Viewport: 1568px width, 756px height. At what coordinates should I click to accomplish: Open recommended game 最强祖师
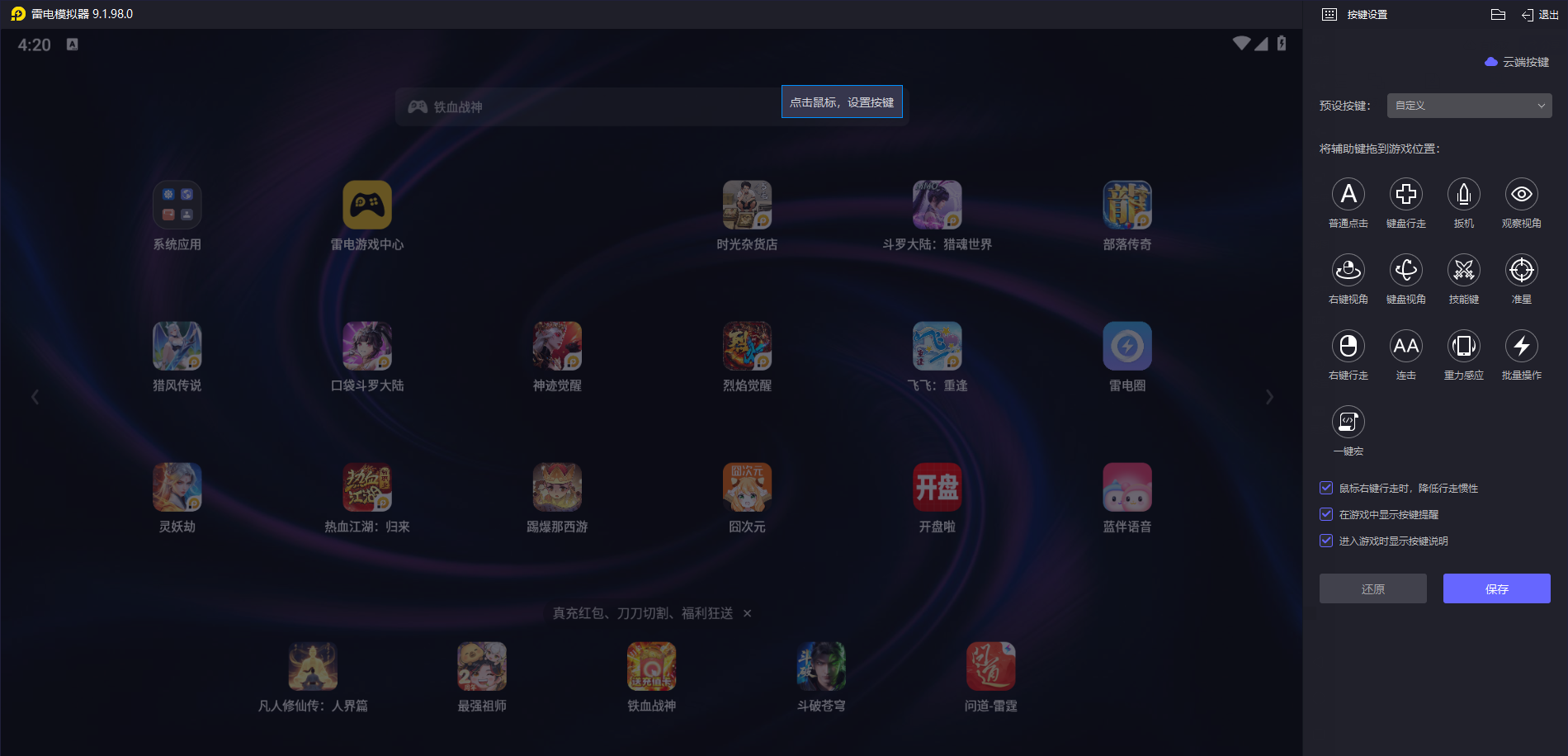pyautogui.click(x=482, y=666)
